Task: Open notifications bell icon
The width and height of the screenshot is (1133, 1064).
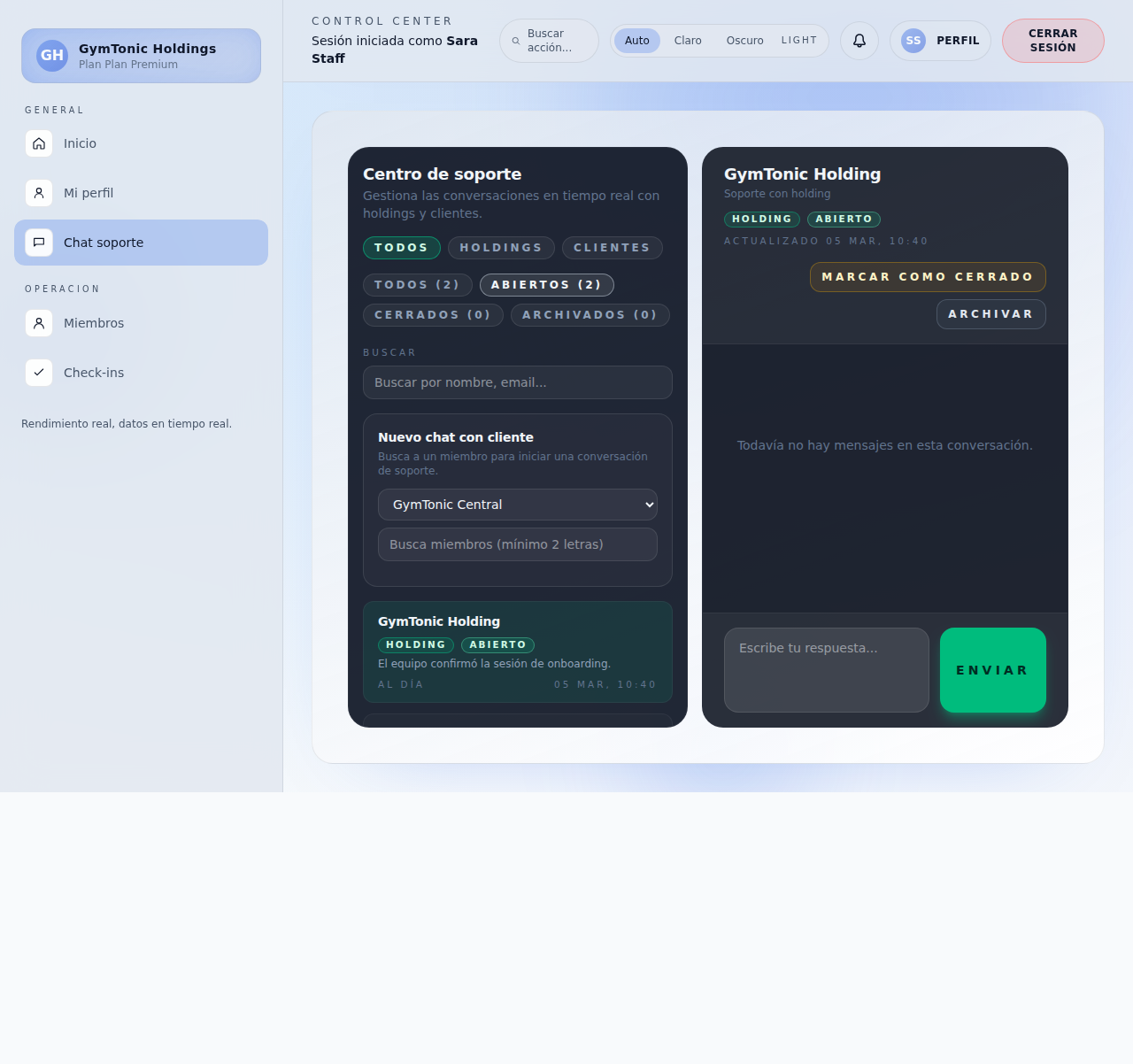Action: (x=859, y=41)
